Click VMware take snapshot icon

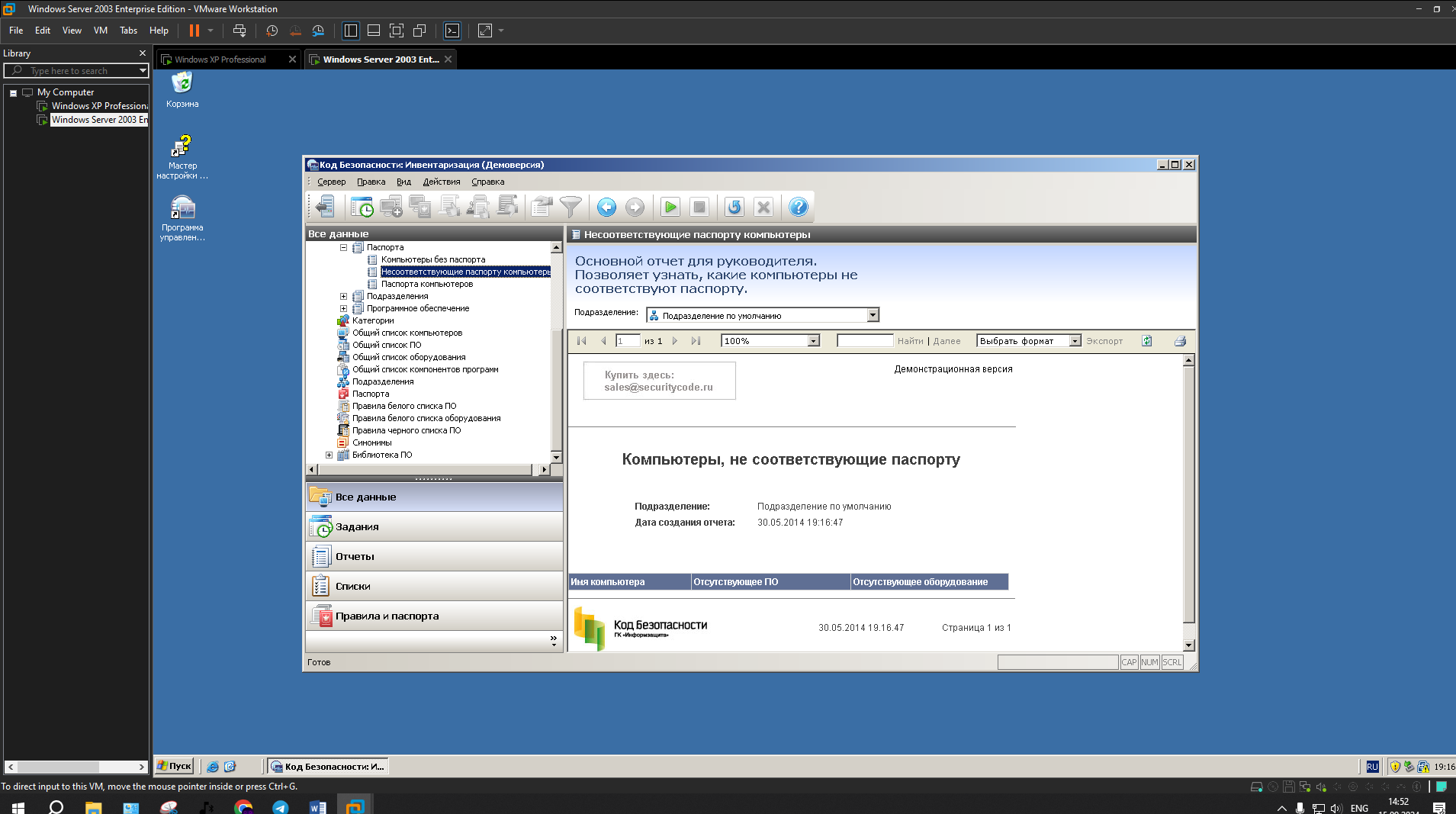(272, 31)
